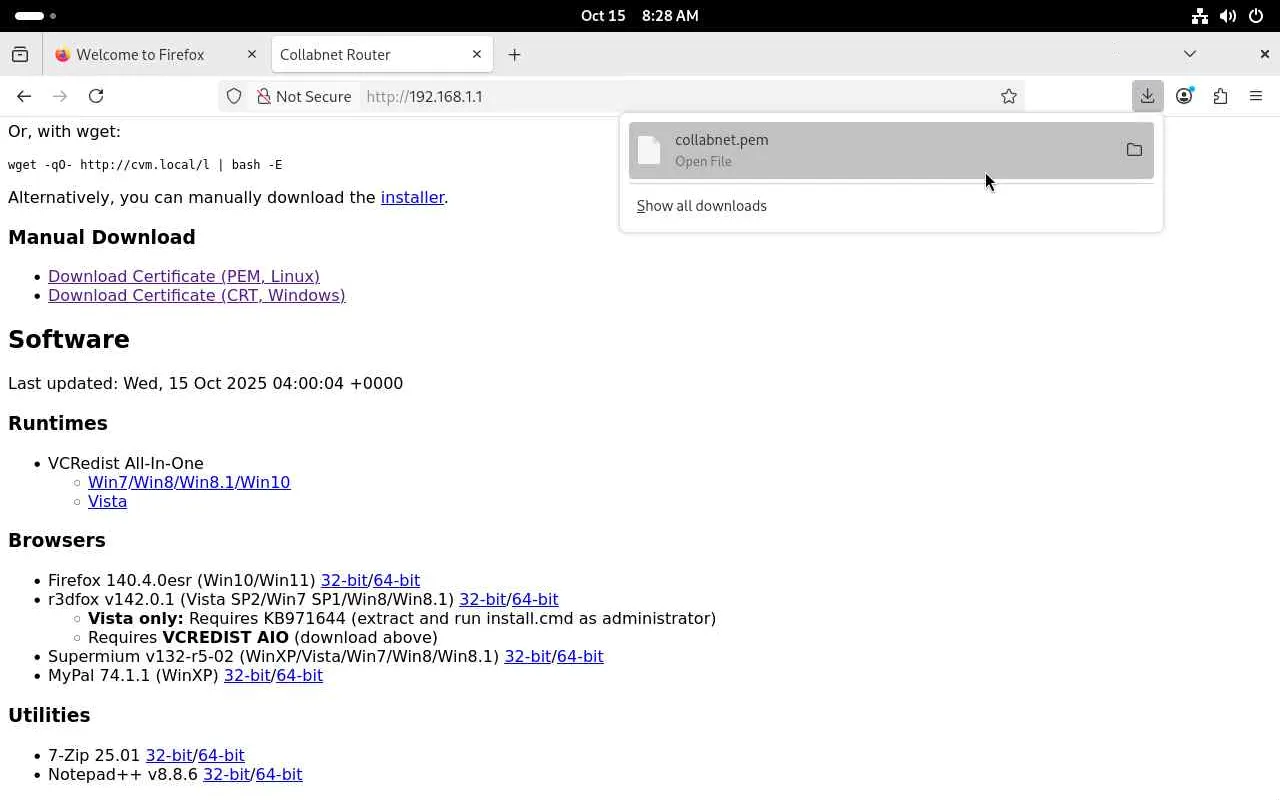
Task: Open the clock and calendar menu
Action: click(640, 16)
